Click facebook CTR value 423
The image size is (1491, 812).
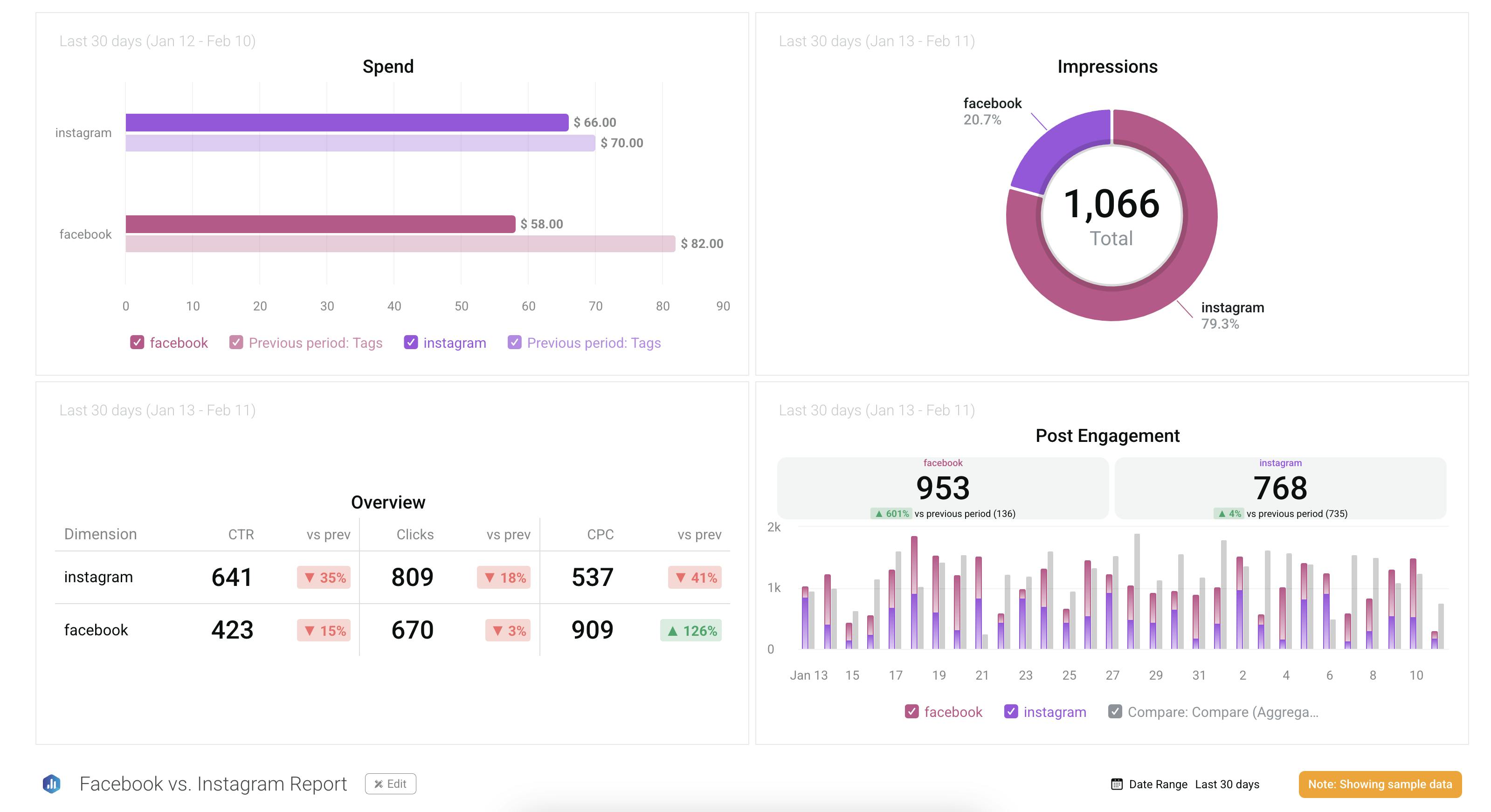[232, 630]
